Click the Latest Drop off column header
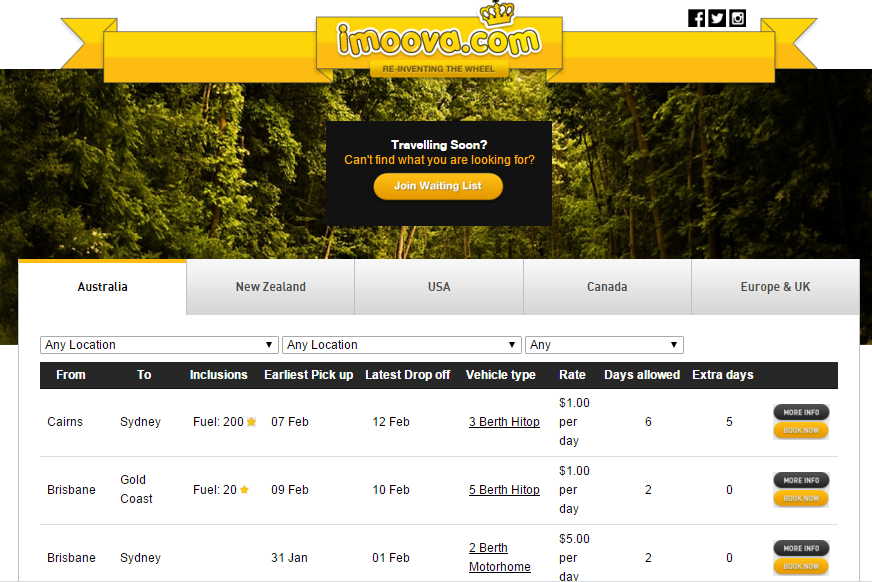The width and height of the screenshot is (872, 582). (x=408, y=375)
